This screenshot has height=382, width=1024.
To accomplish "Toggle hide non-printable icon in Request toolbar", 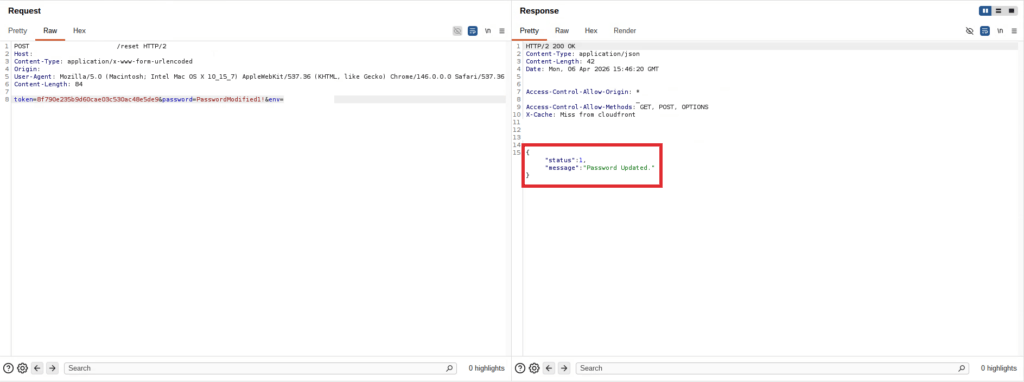I will pyautogui.click(x=458, y=31).
